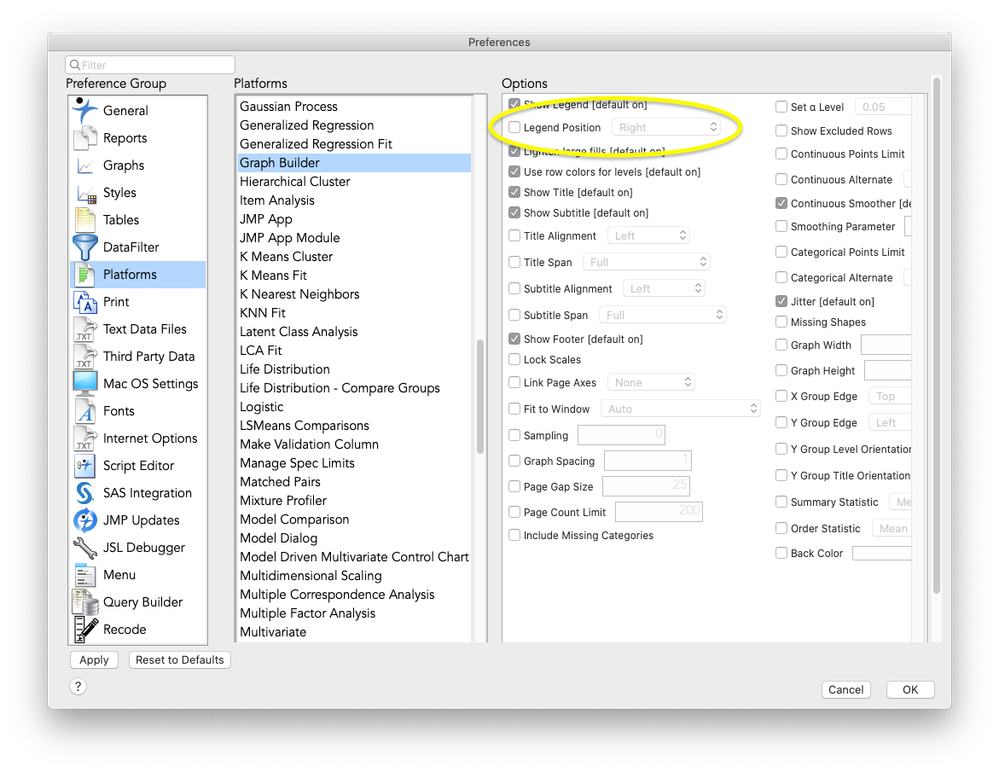999x772 pixels.
Task: Check the Lock Scales option
Action: [514, 359]
